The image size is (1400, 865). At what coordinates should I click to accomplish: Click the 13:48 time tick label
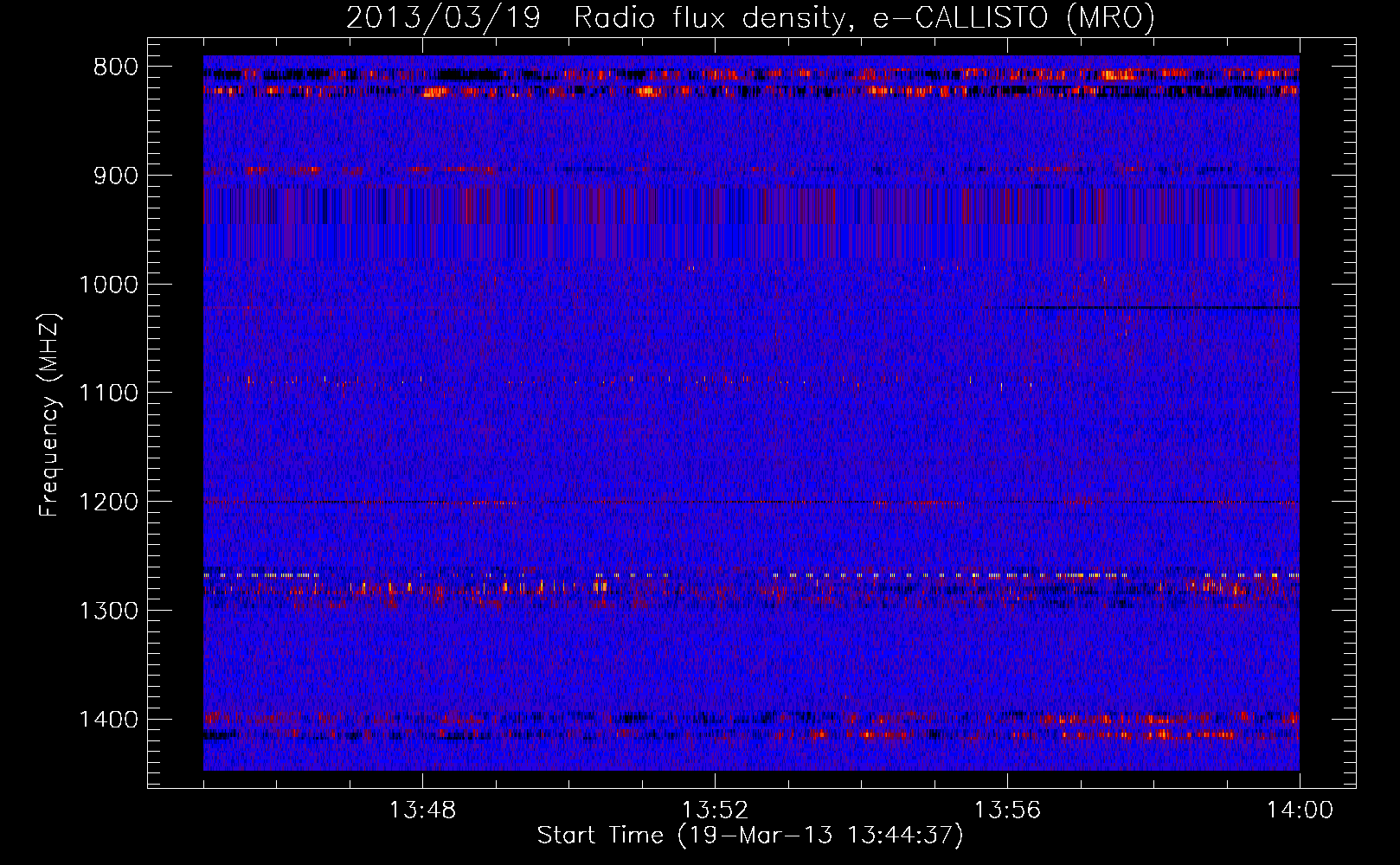[422, 811]
